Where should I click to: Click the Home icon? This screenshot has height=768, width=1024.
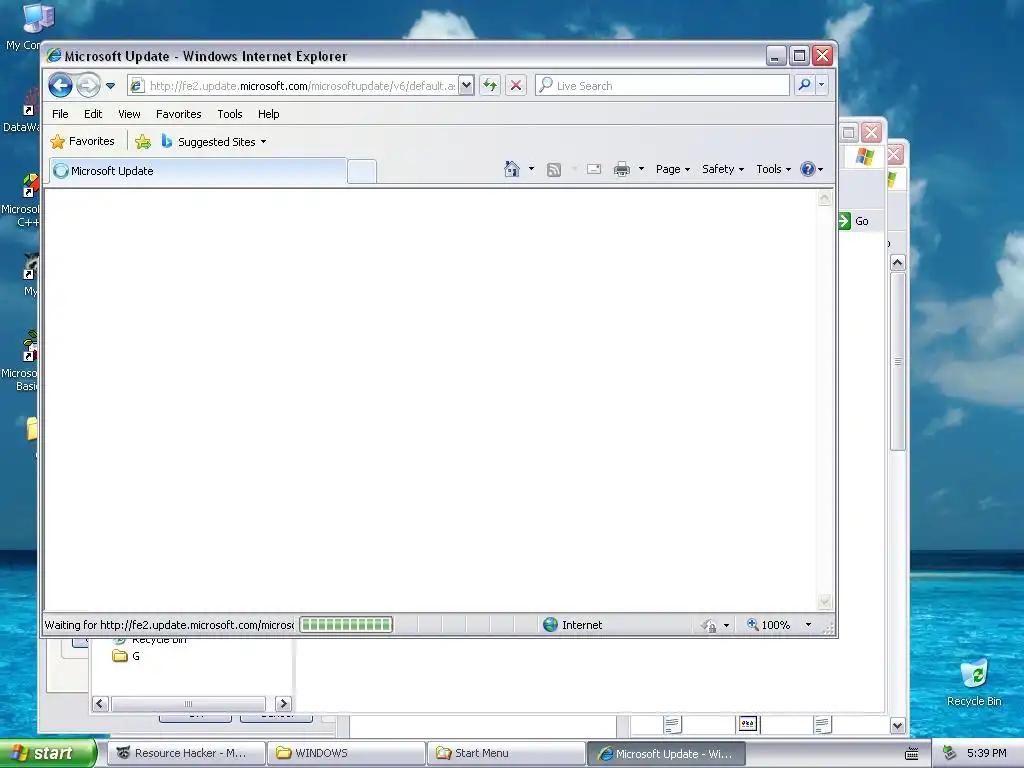coord(511,169)
